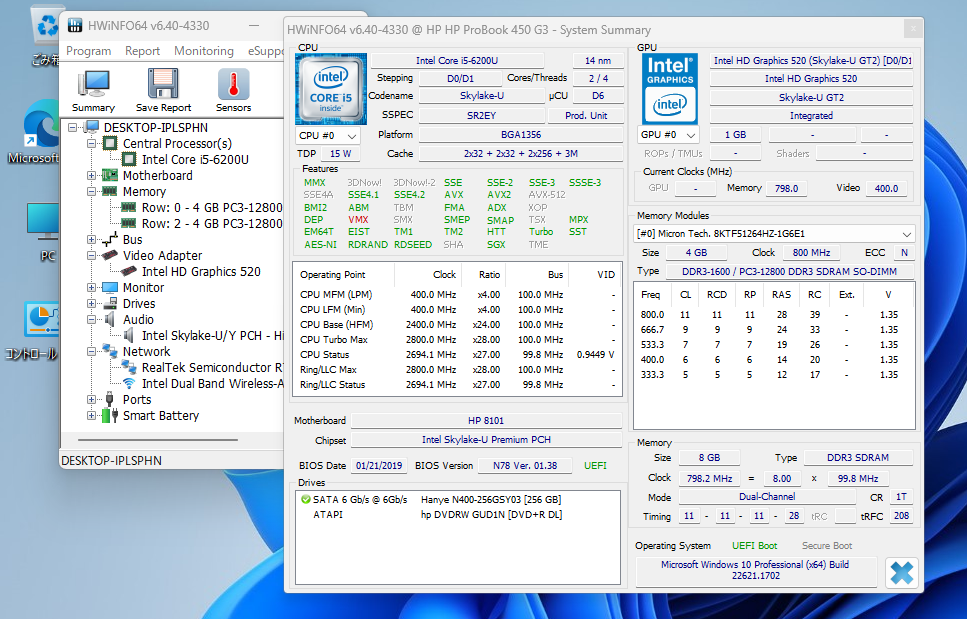
Task: Click the Intel Graphics logo
Action: coord(669,86)
